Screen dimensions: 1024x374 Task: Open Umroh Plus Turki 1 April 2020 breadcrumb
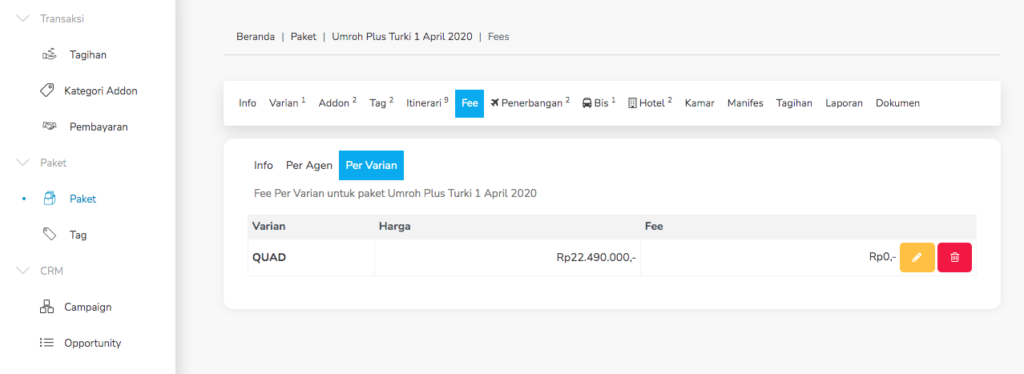click(402, 37)
